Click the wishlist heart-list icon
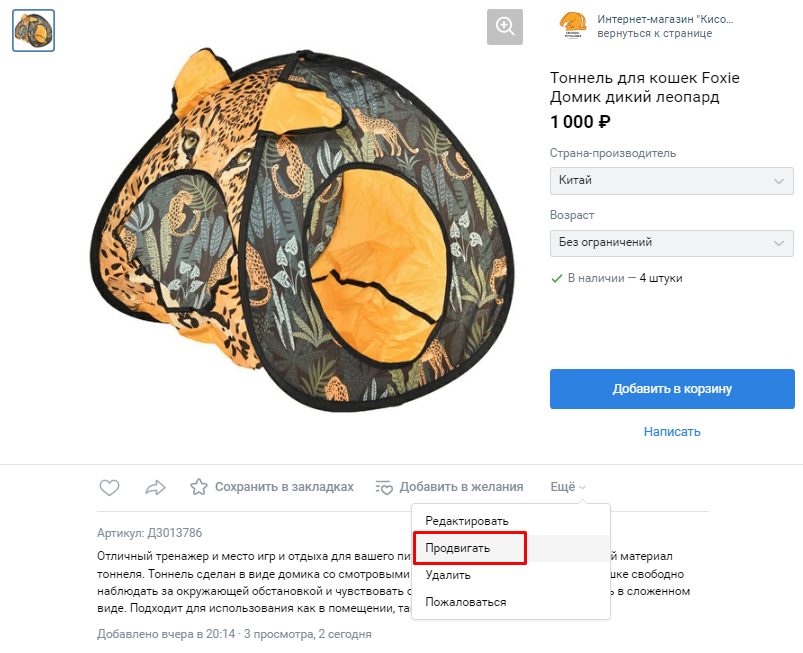This screenshot has height=653, width=803. pos(384,487)
